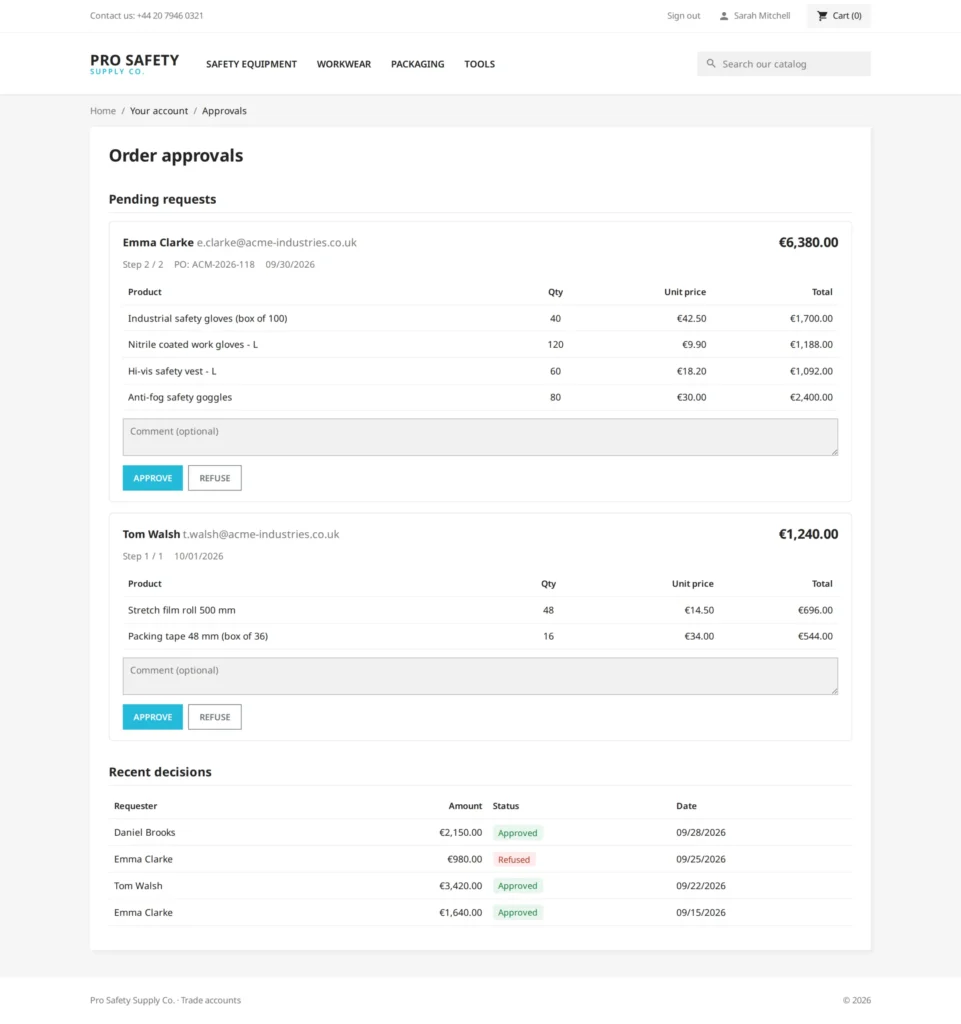Click Approved badge in Daniel Brooks row
This screenshot has width=961, height=1024.
tap(518, 833)
